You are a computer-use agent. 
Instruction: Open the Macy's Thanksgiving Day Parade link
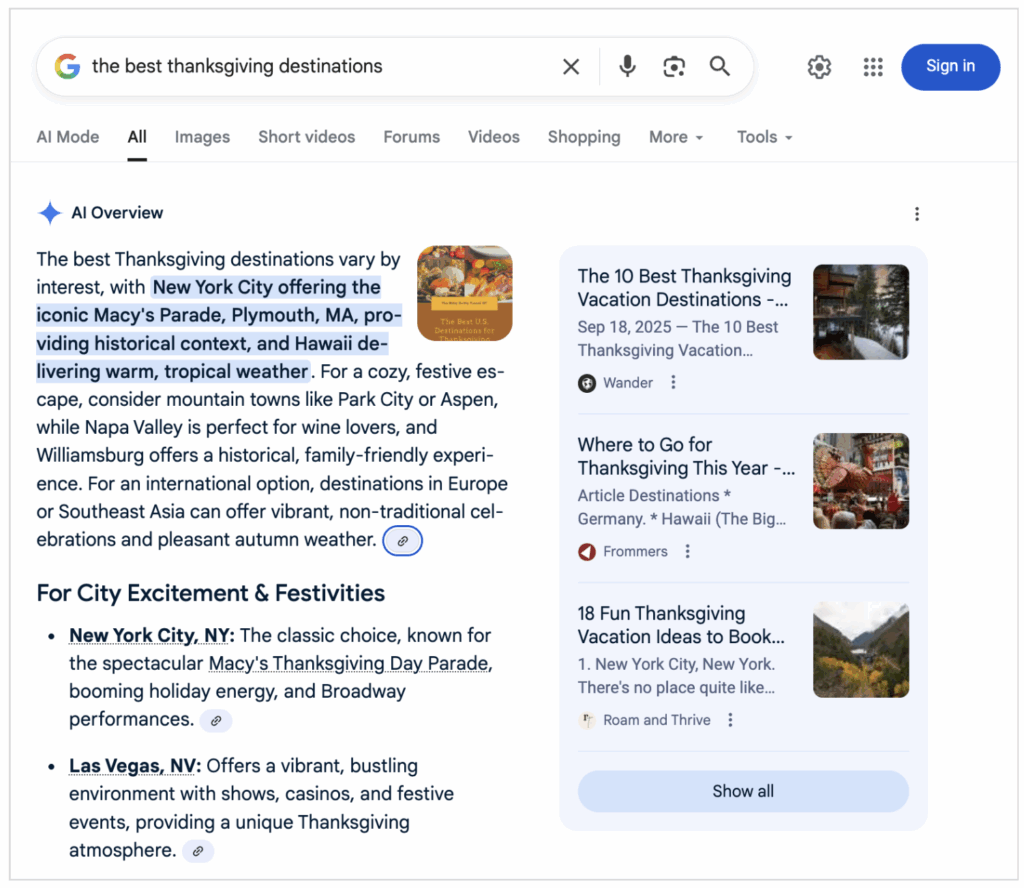click(x=347, y=663)
